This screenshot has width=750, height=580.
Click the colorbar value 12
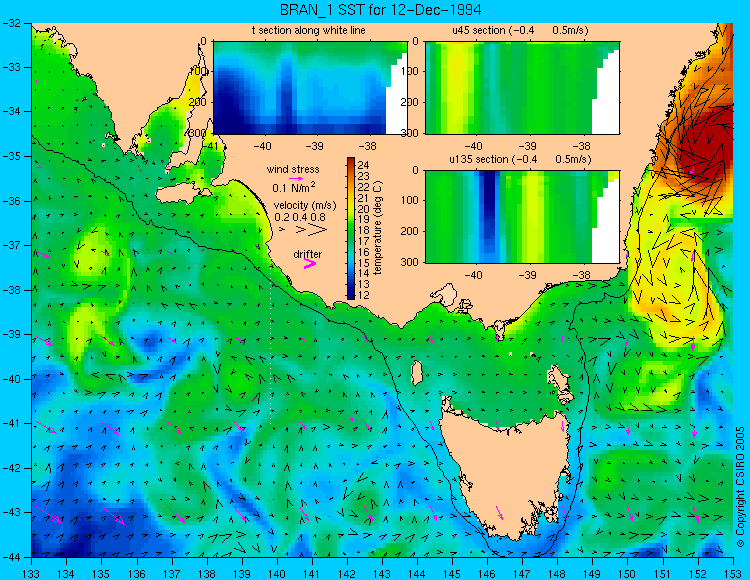point(364,295)
